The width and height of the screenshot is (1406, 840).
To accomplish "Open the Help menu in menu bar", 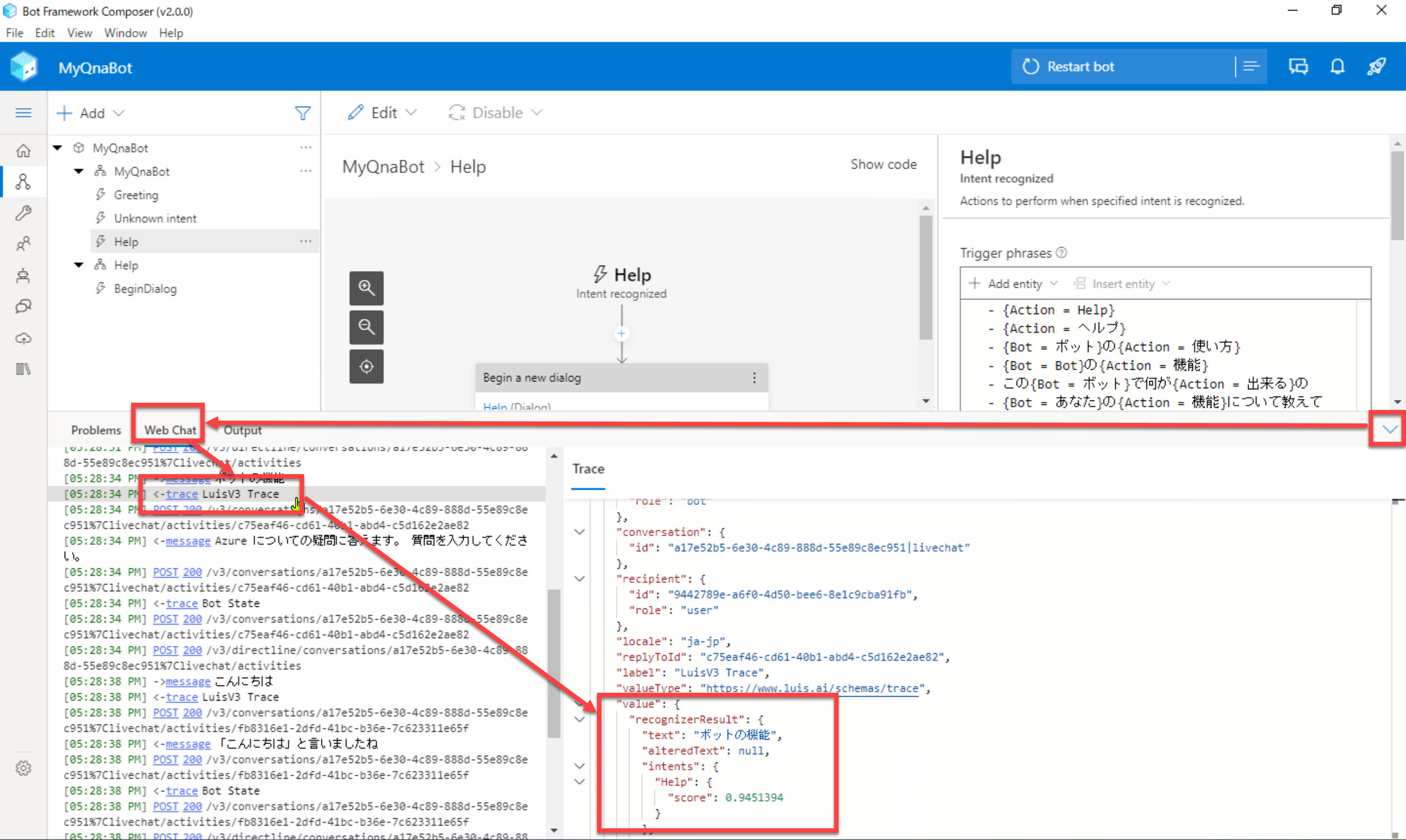I will click(171, 33).
